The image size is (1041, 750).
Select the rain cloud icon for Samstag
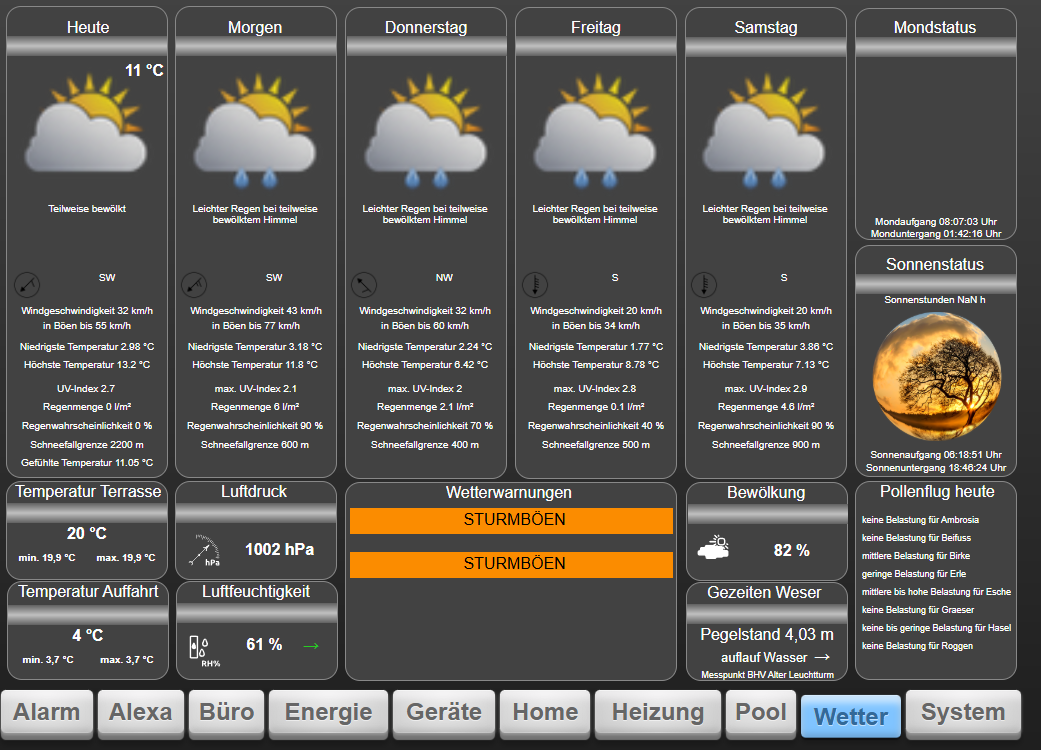coord(764,125)
